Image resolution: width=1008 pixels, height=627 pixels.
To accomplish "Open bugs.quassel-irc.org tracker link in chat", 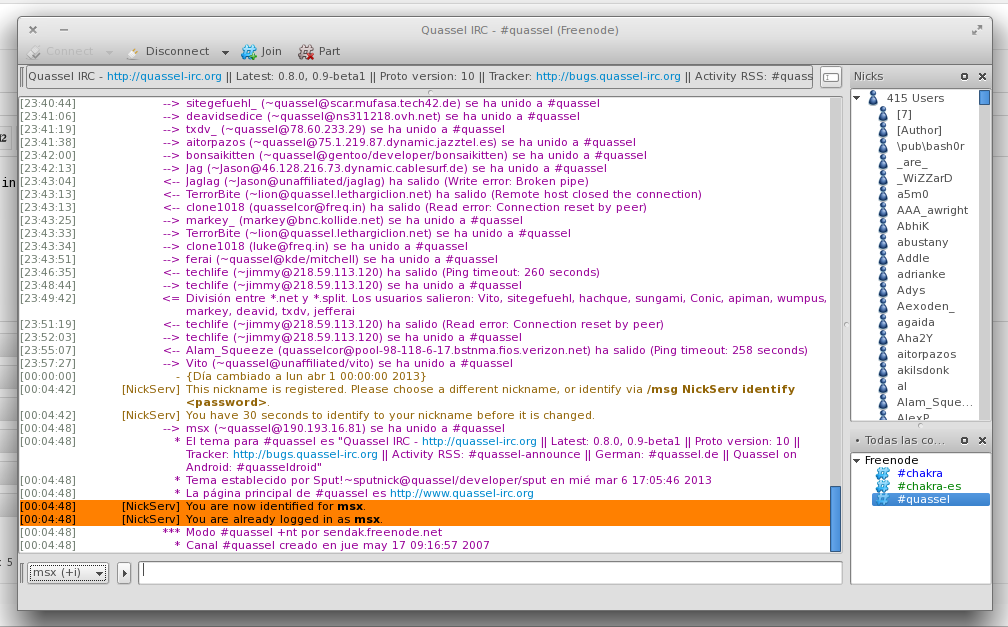I will (305, 455).
